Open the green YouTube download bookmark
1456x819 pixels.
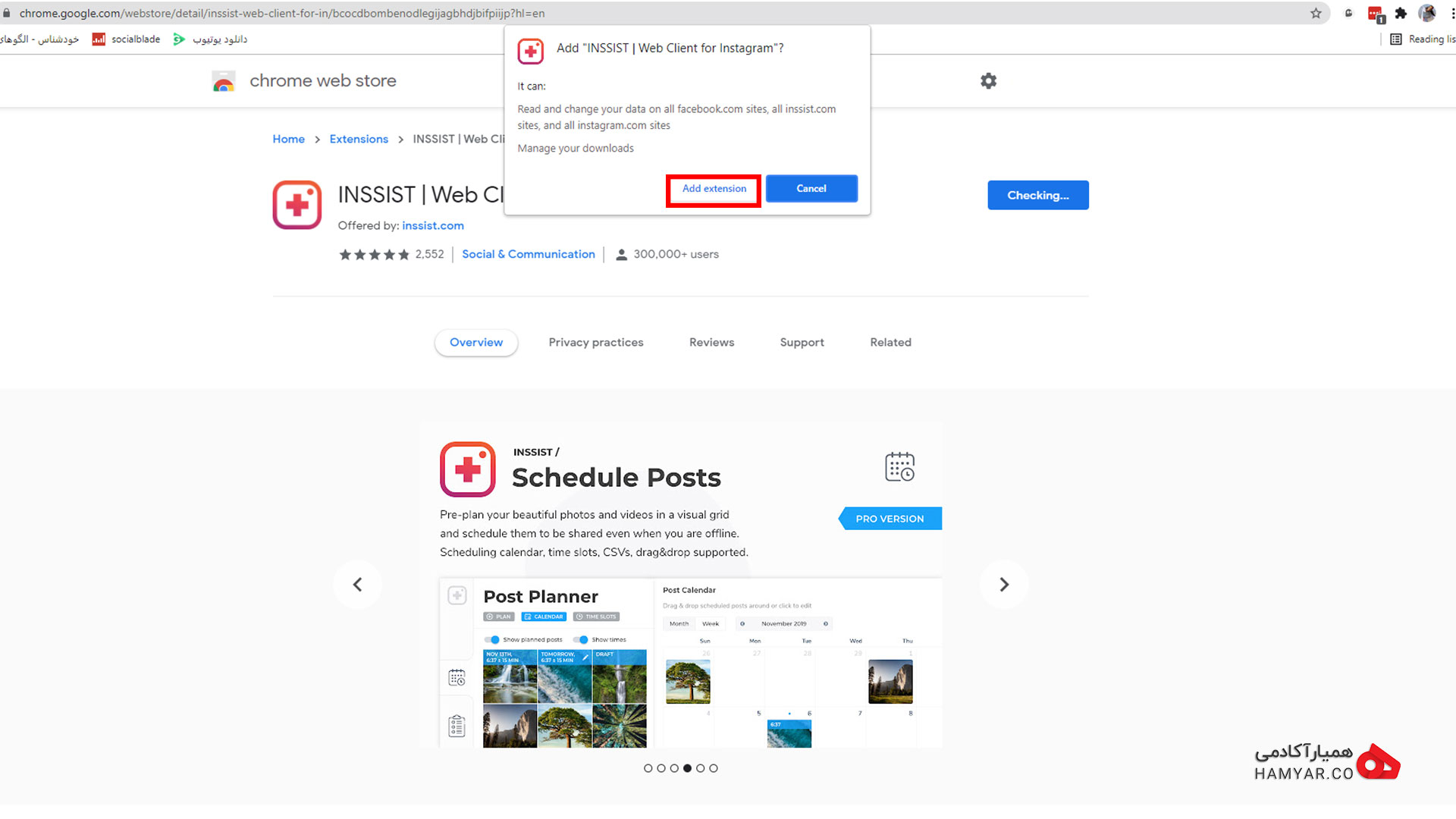(209, 39)
